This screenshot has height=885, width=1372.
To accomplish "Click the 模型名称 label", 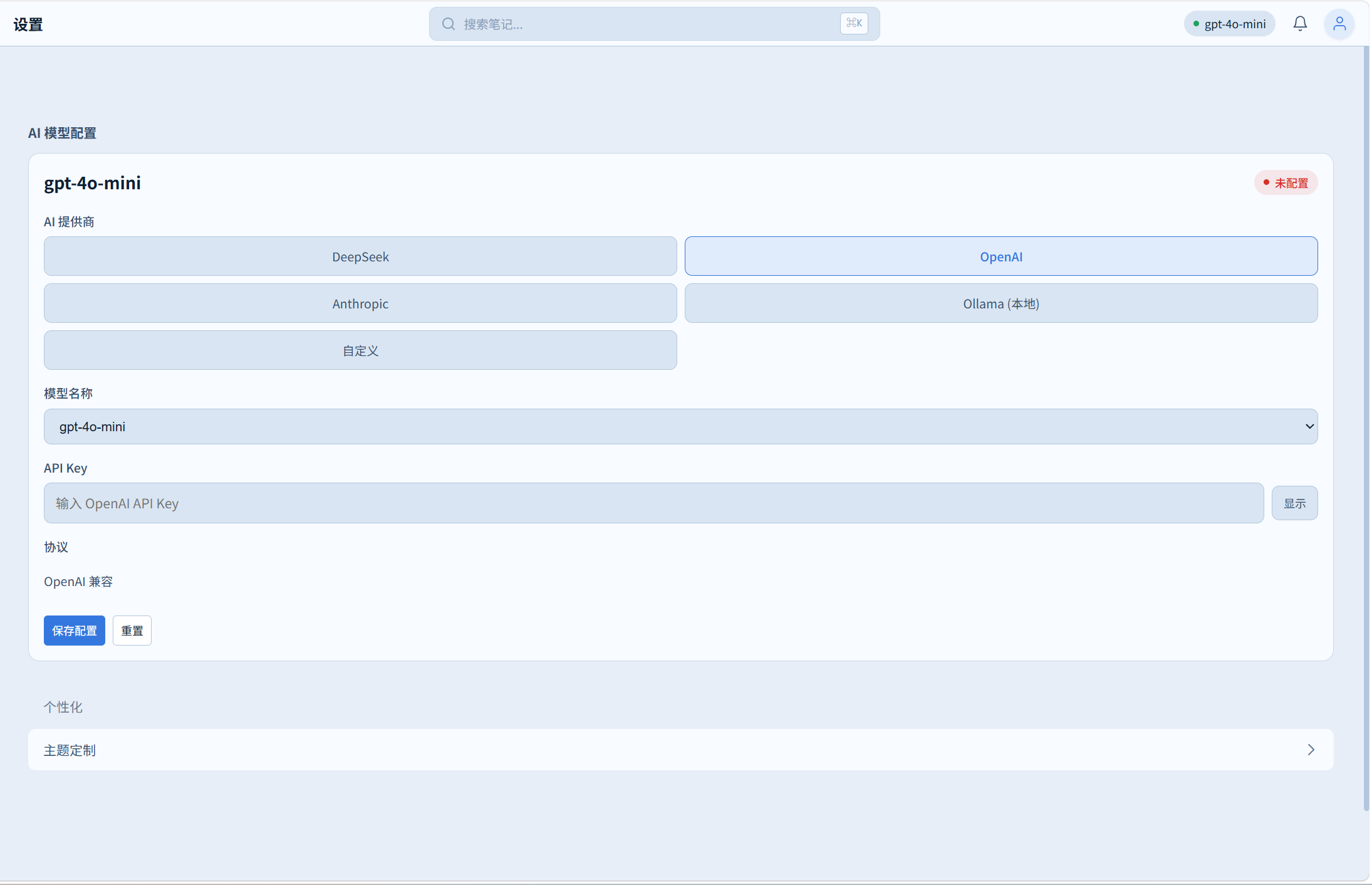I will [68, 394].
